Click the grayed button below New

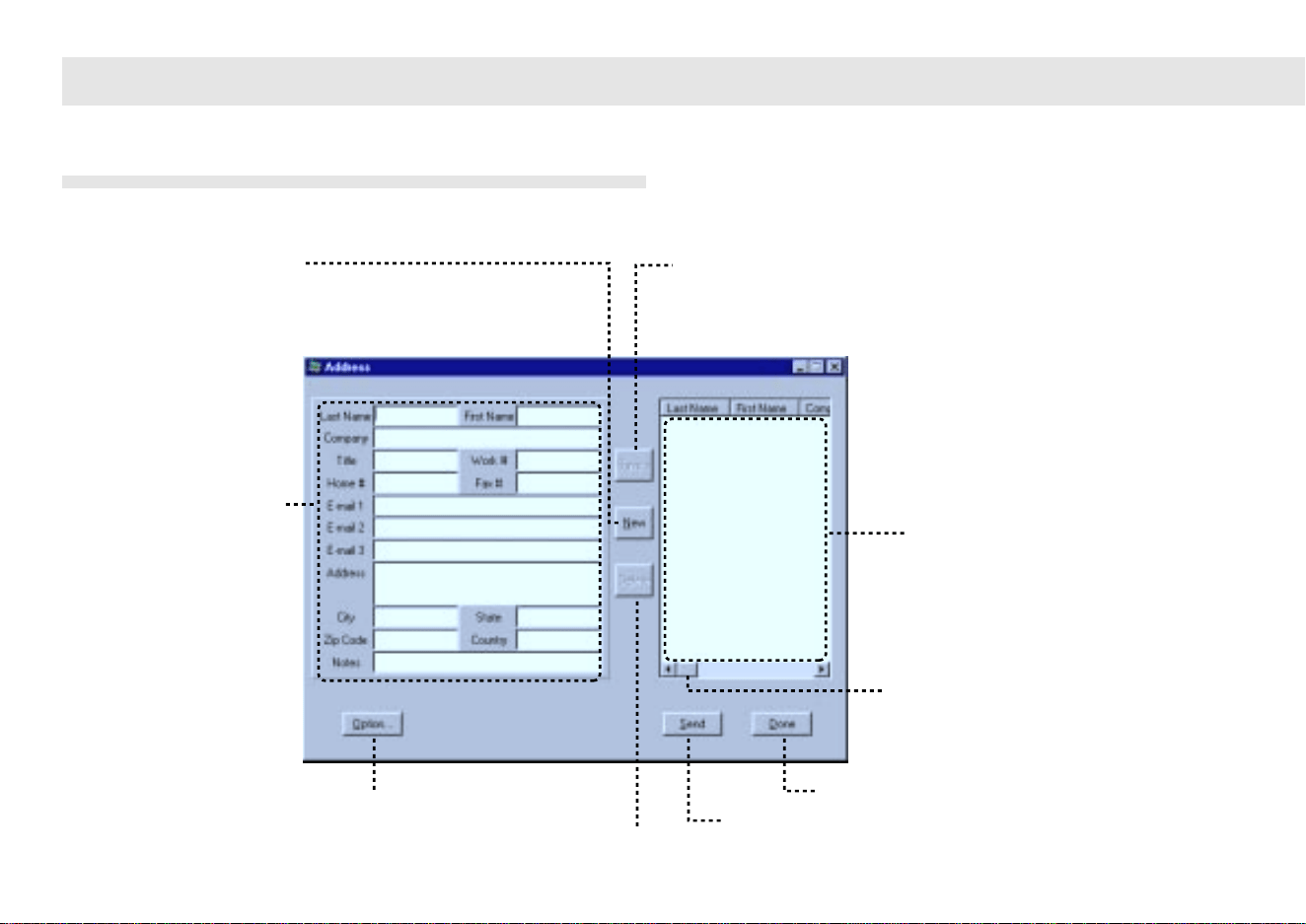pyautogui.click(x=634, y=581)
